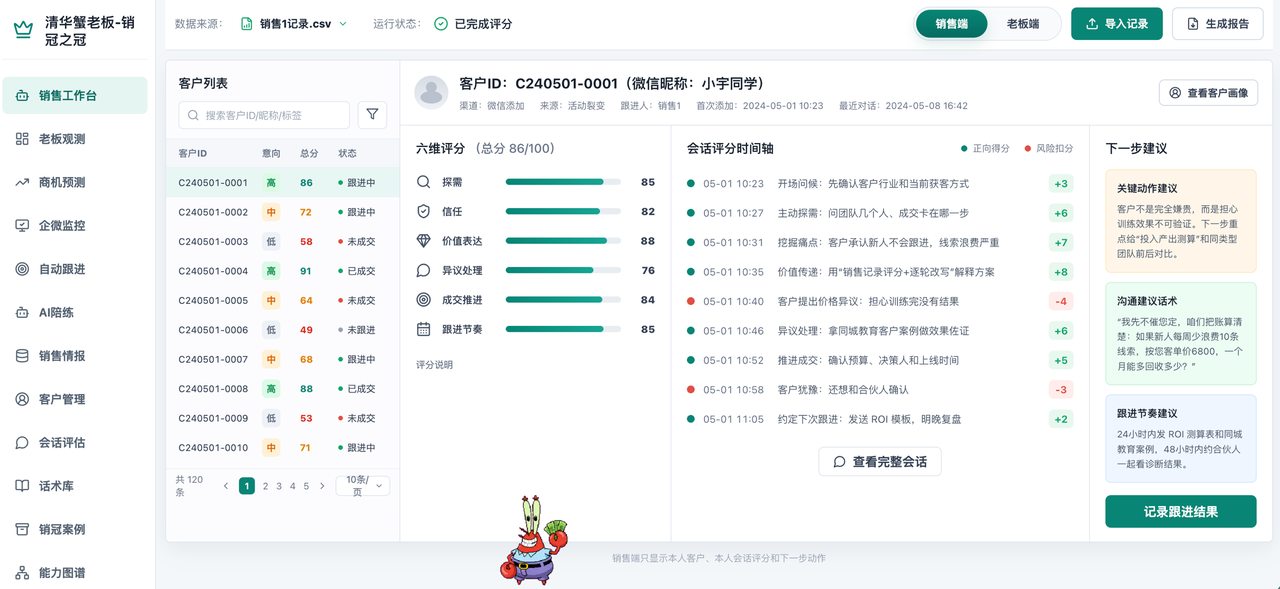
Task: Go to 商机预测 in sidebar
Action: 75,182
